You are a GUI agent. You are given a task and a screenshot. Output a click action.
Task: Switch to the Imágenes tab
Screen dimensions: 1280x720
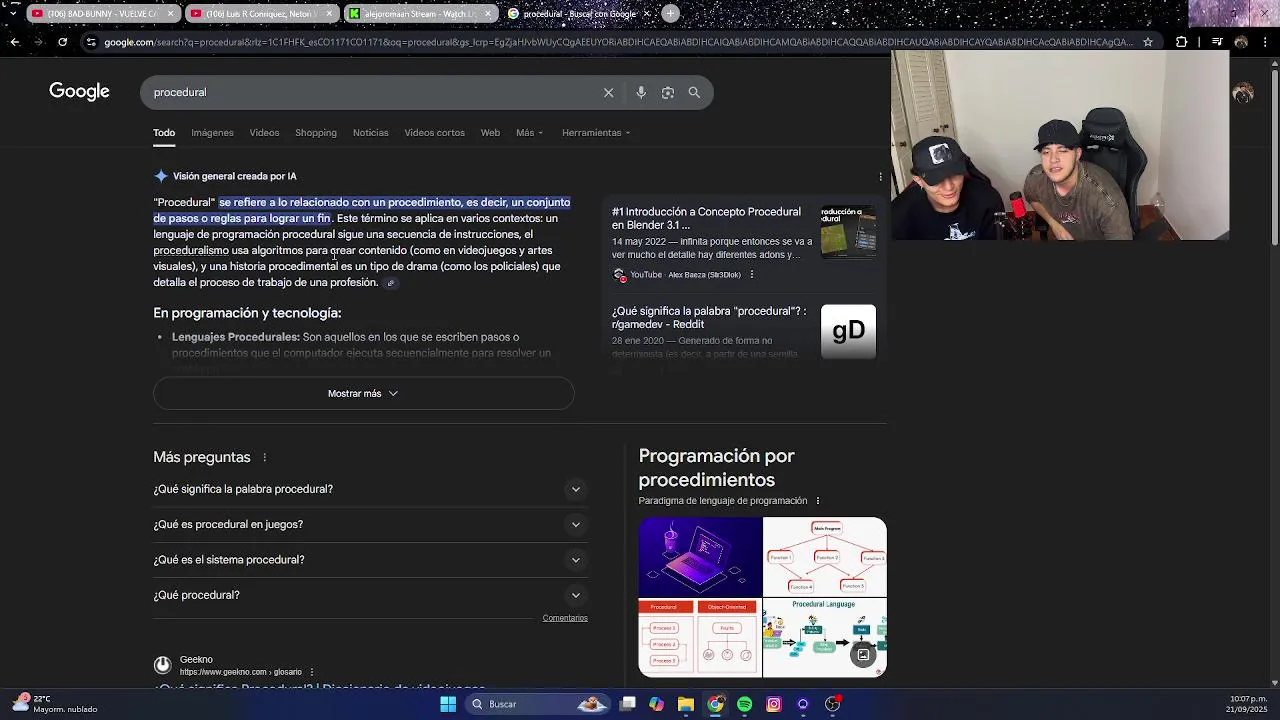point(212,133)
